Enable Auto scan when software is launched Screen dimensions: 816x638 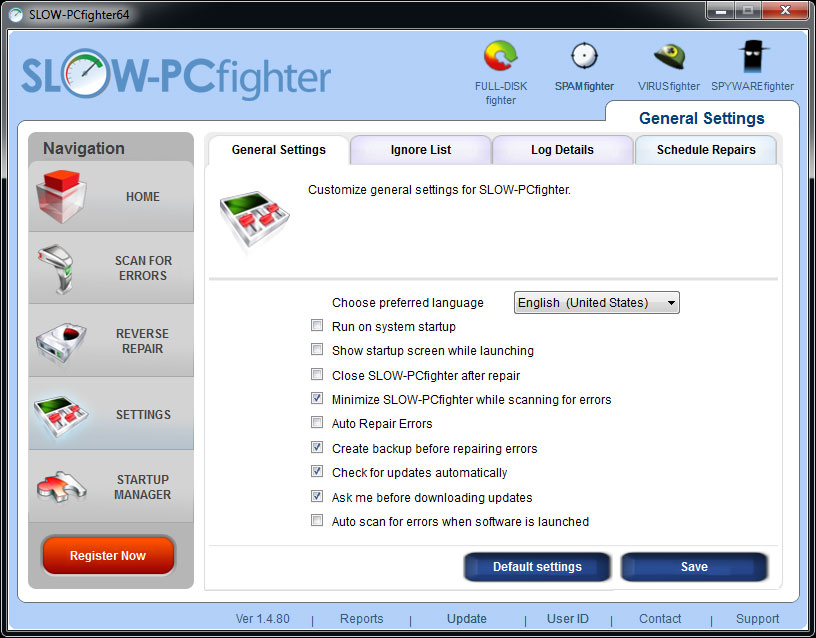pyautogui.click(x=317, y=520)
